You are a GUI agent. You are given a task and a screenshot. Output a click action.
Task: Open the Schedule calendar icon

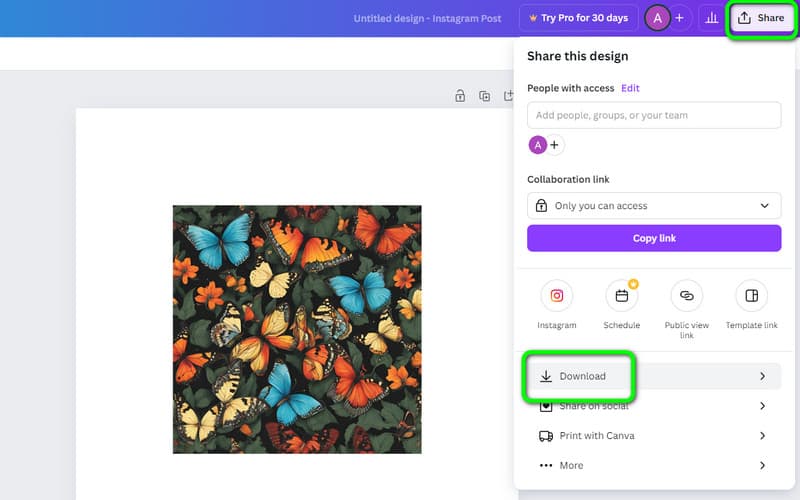(621, 296)
